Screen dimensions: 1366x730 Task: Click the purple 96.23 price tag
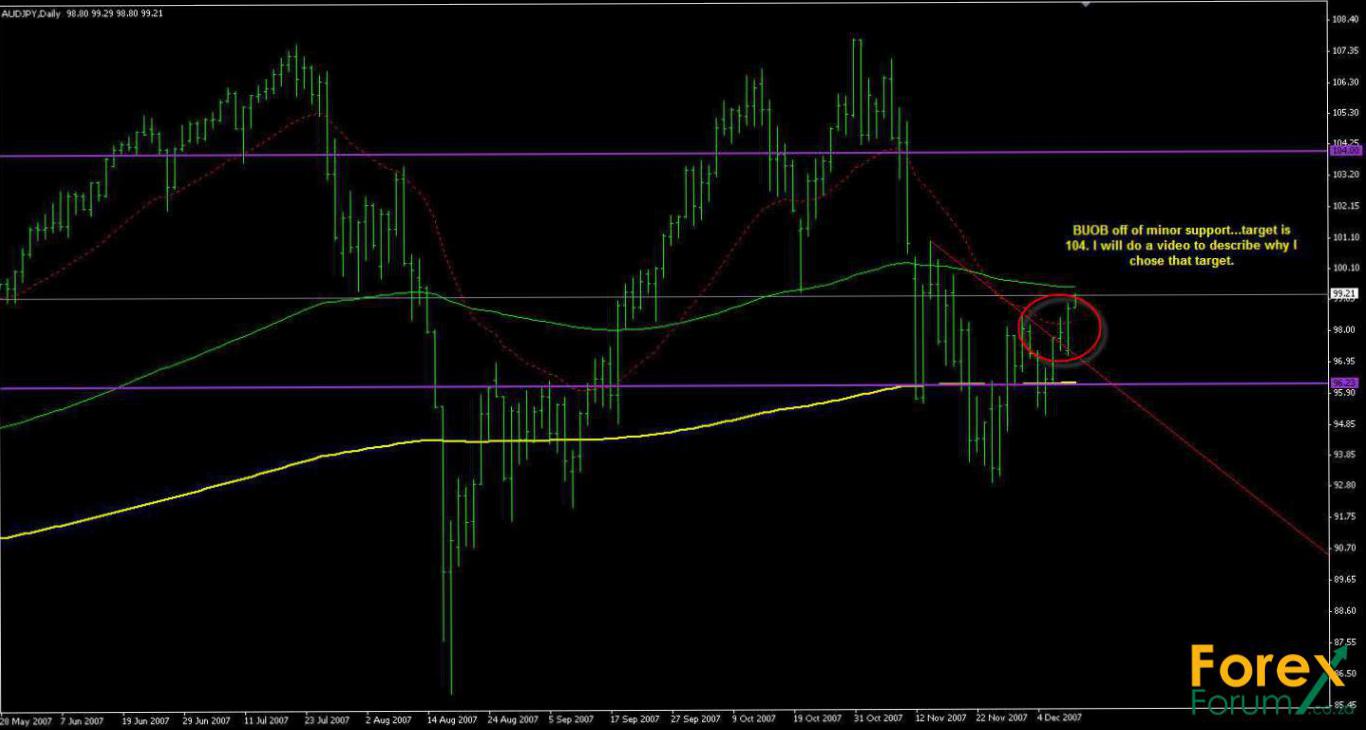[1345, 383]
